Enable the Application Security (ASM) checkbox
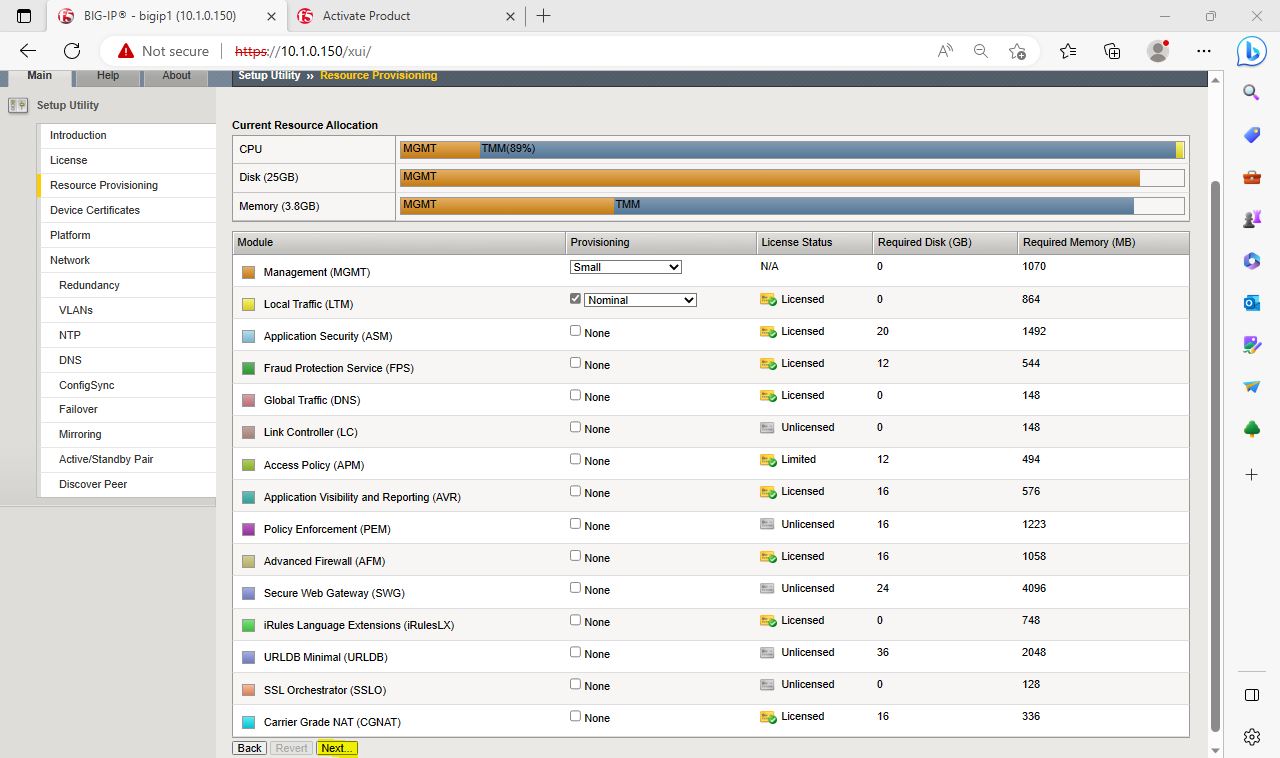This screenshot has width=1280, height=758. (575, 331)
